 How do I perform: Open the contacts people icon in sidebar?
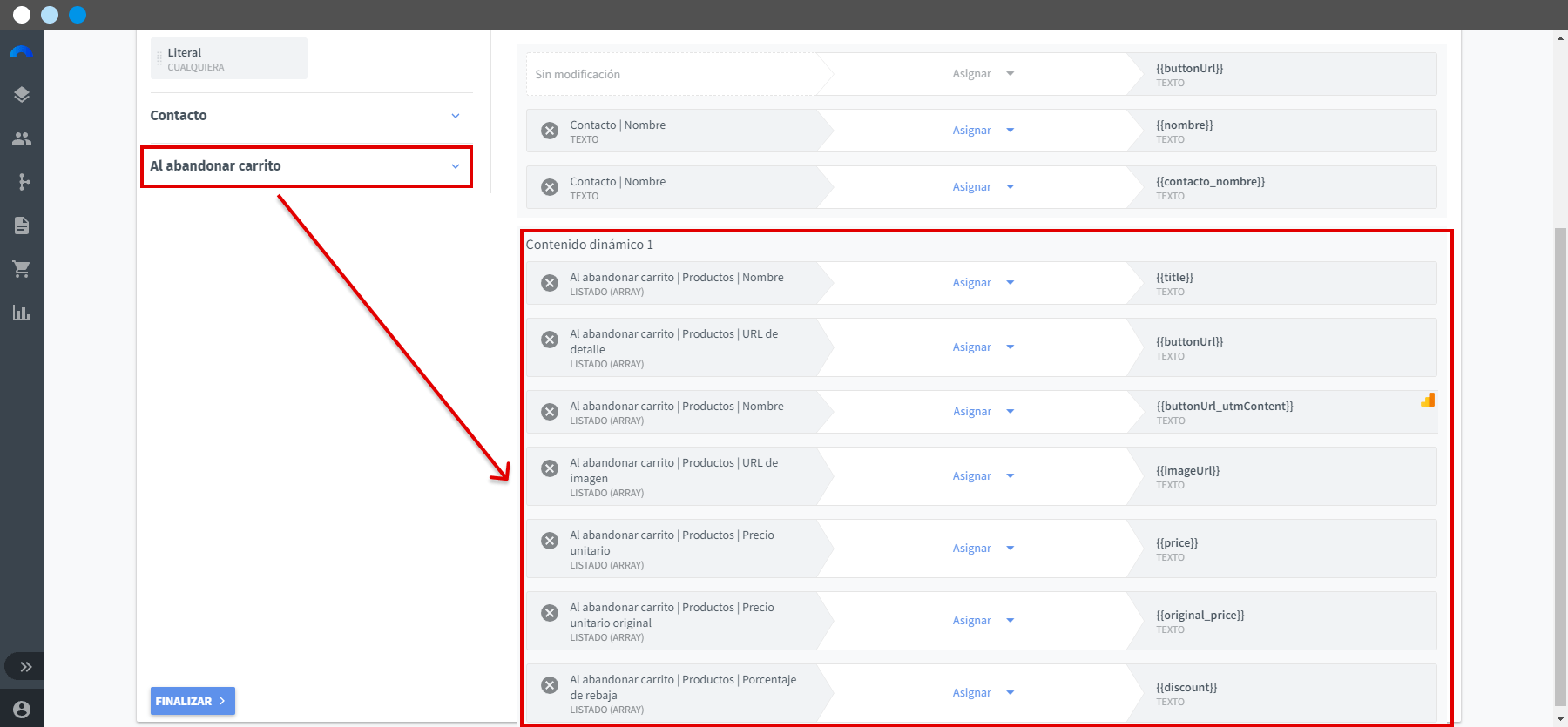point(22,138)
